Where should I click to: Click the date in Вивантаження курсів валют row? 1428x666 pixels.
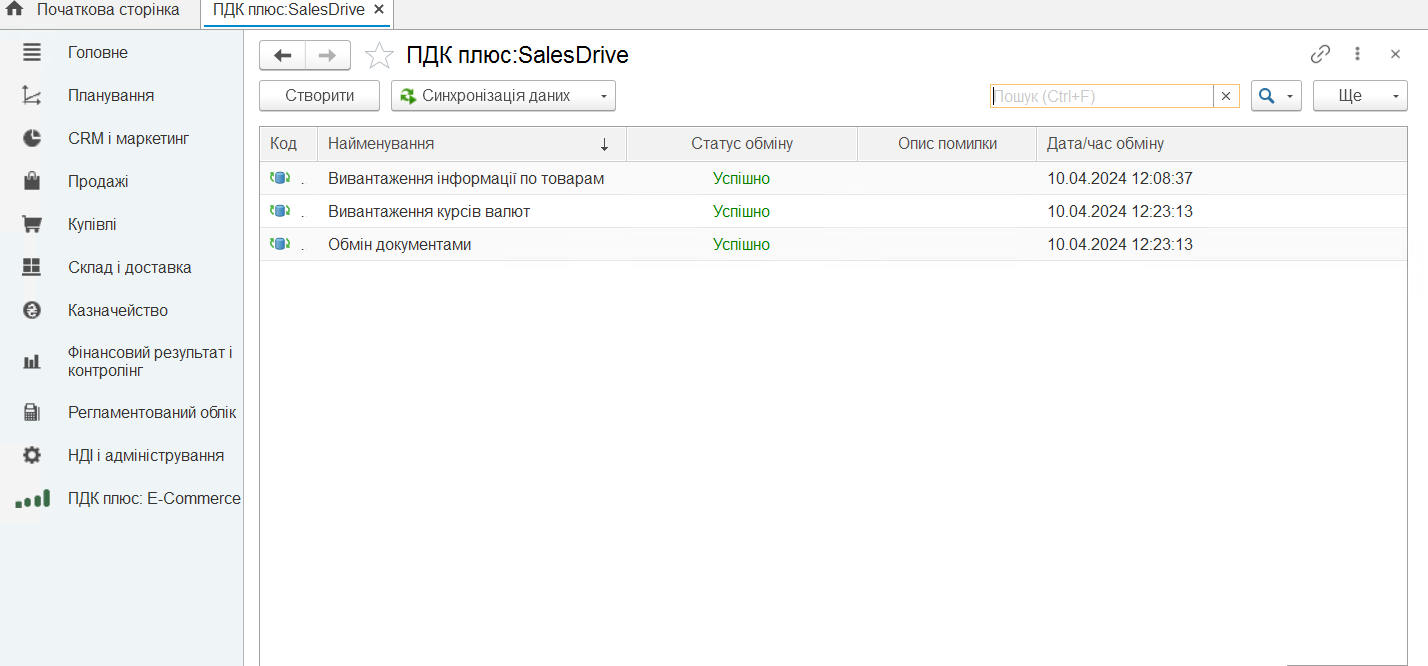click(1120, 212)
